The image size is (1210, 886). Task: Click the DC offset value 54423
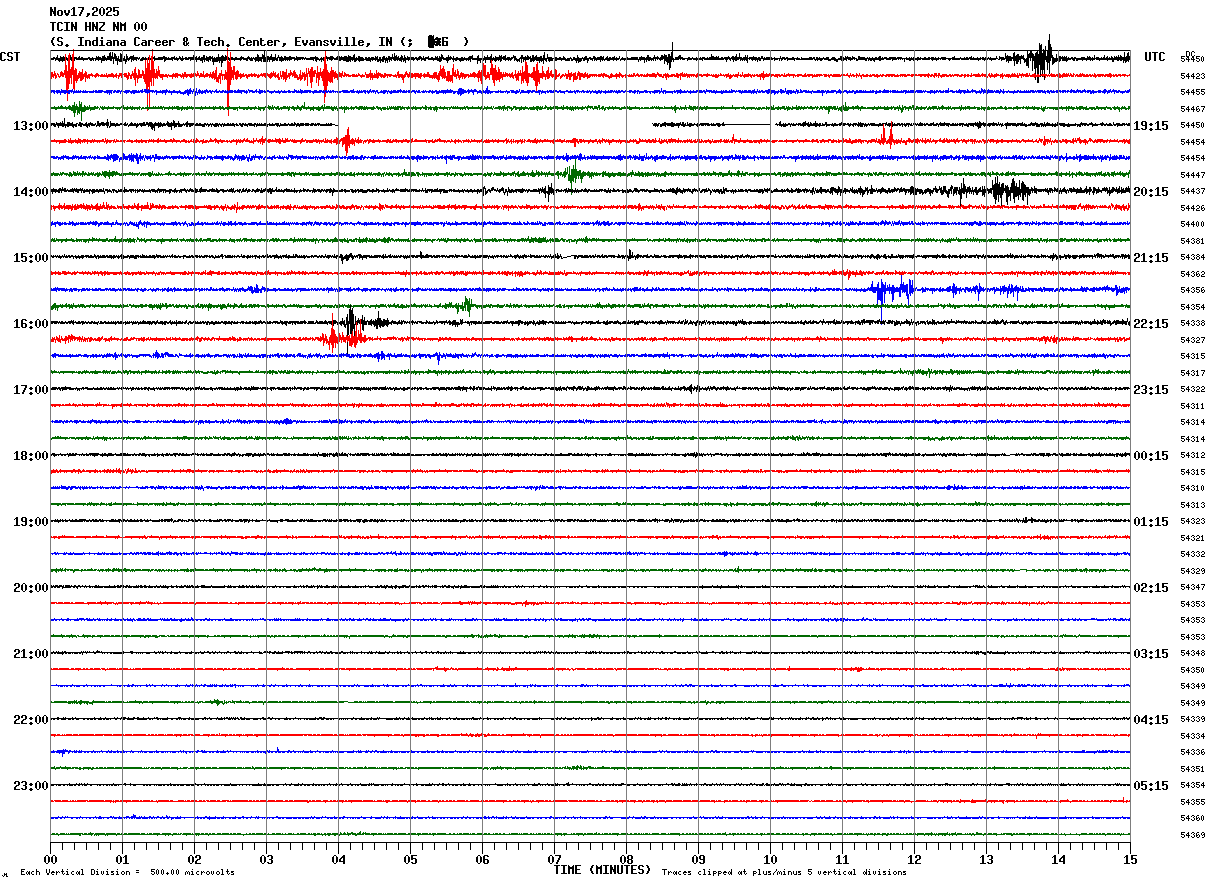[1192, 76]
